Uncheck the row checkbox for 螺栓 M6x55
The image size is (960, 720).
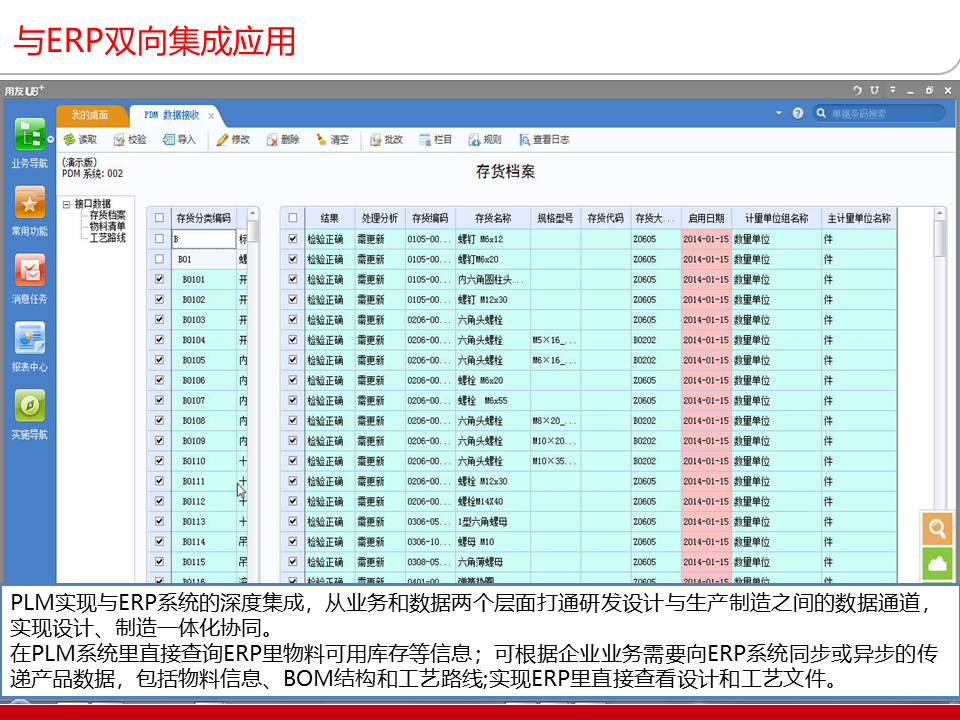pyautogui.click(x=293, y=400)
